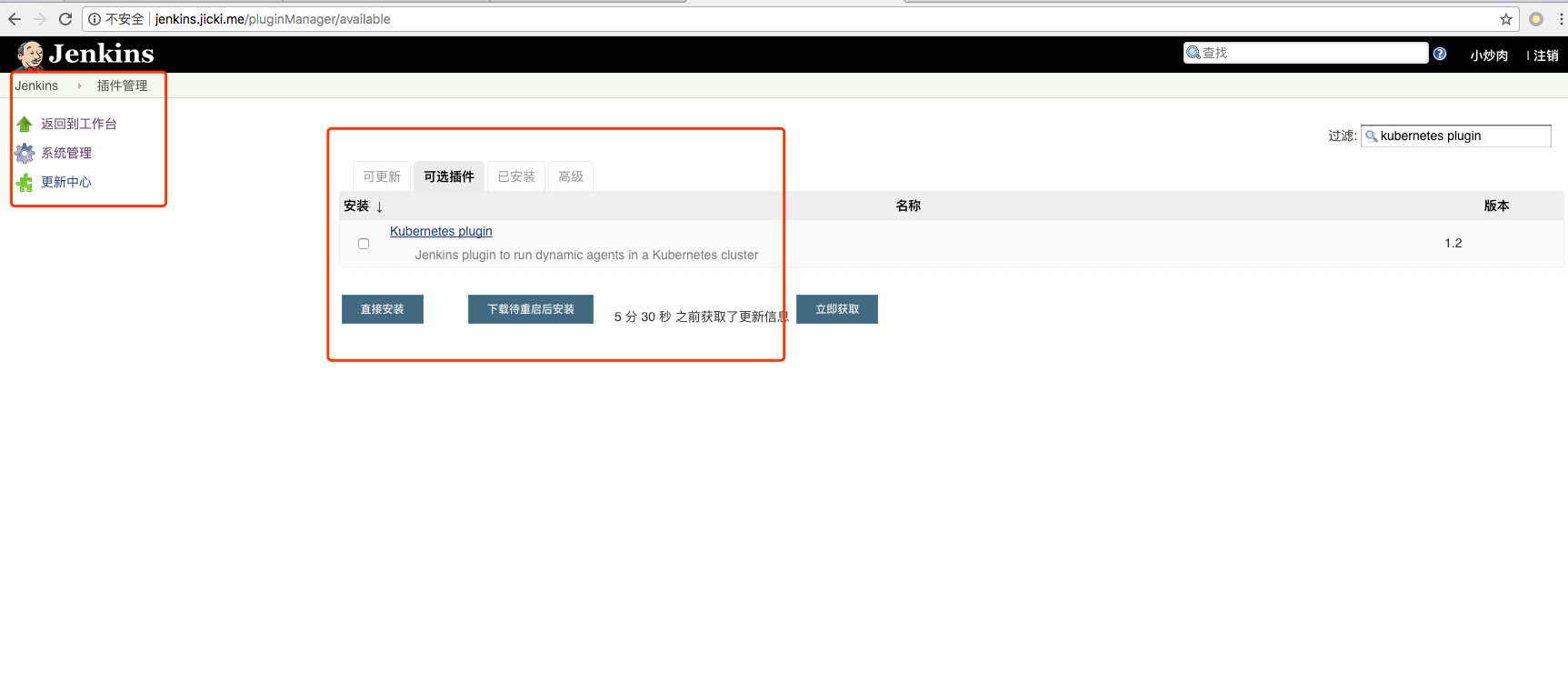Select the 可选插件 tab

tap(449, 176)
